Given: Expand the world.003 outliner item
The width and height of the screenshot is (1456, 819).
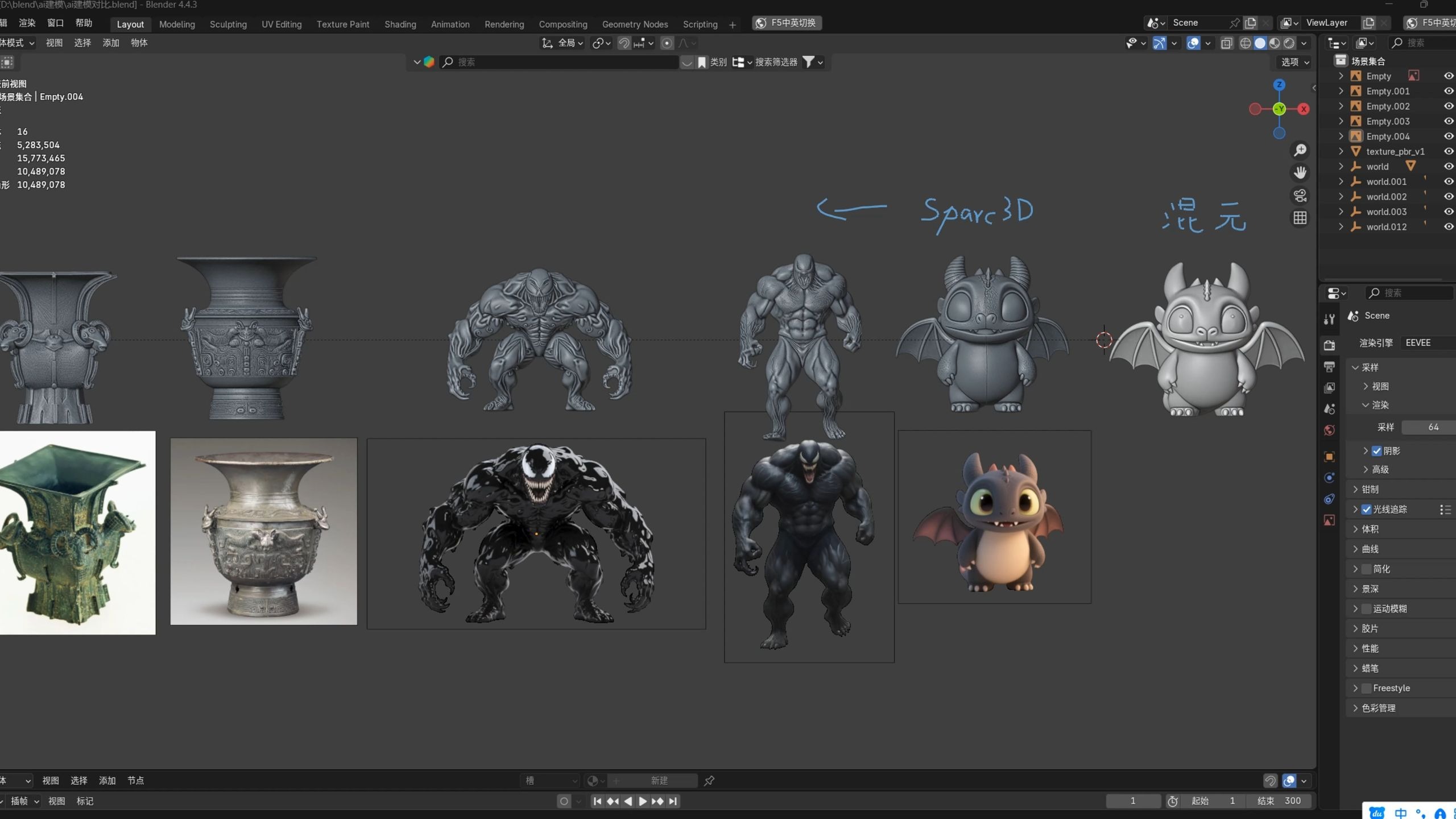Looking at the screenshot, I should (x=1341, y=212).
